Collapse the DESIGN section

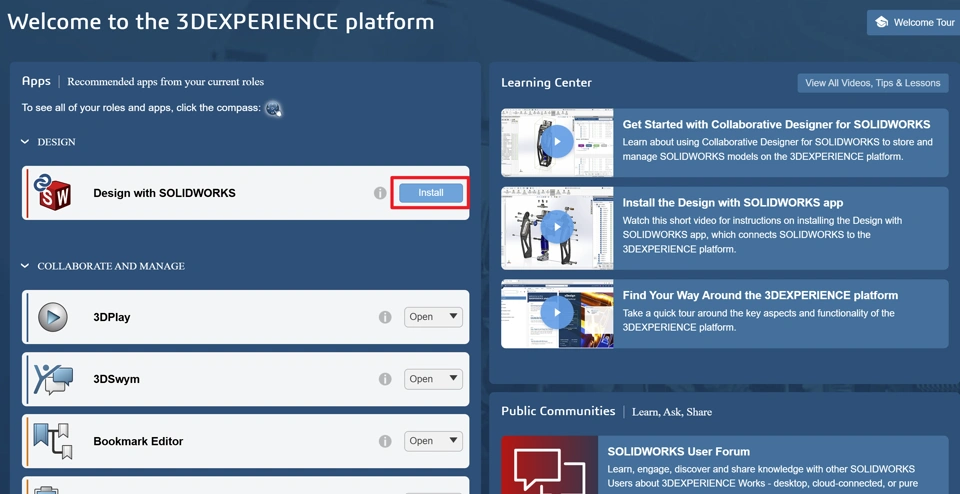pos(25,142)
